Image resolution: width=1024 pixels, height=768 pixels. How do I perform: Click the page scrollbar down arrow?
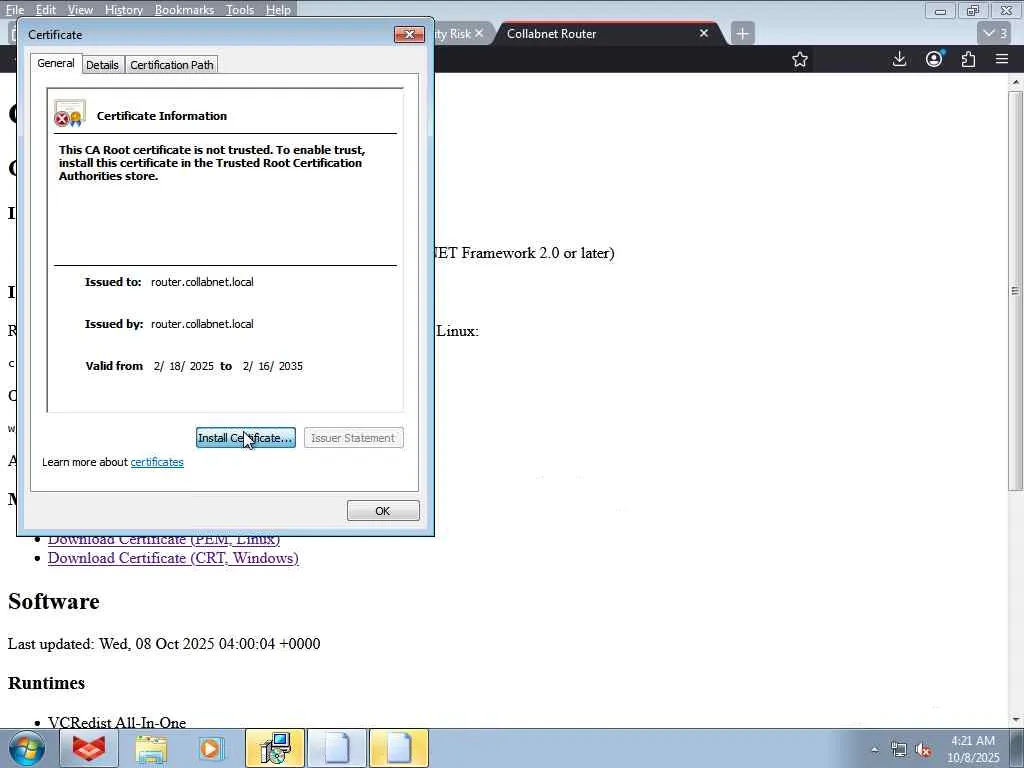tap(1015, 719)
